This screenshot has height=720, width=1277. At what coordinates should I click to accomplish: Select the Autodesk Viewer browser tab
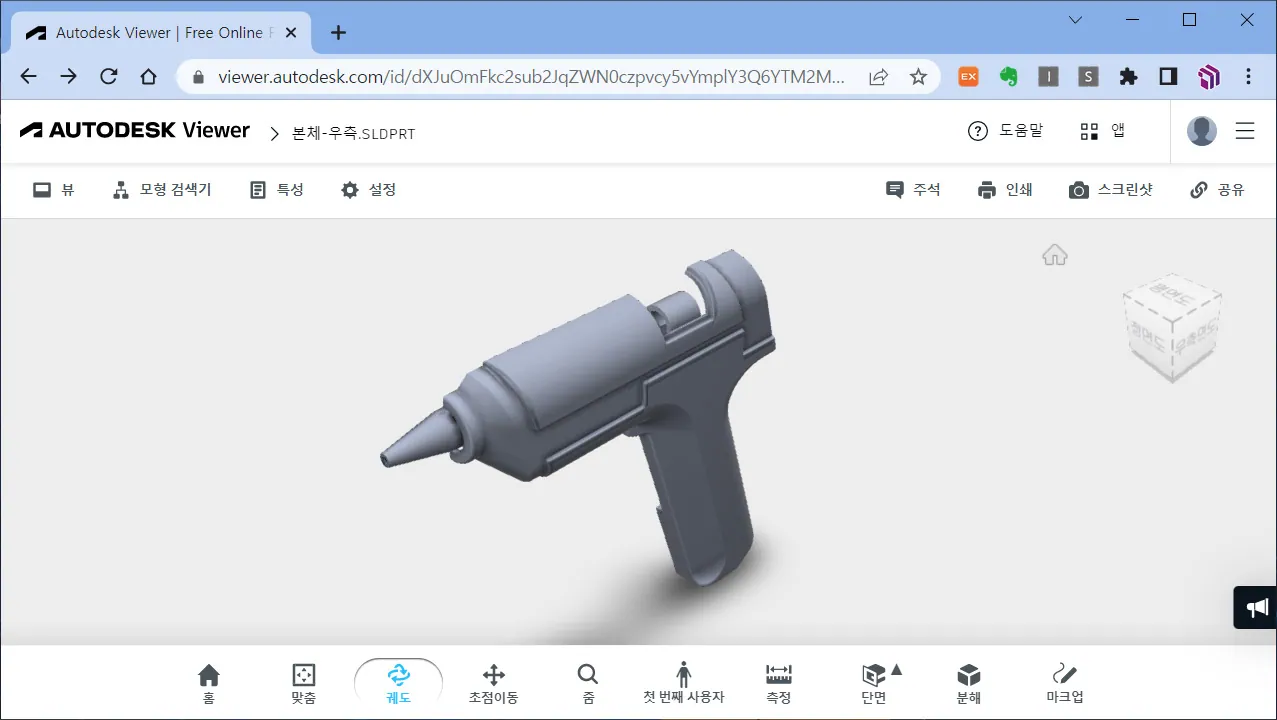coord(160,33)
